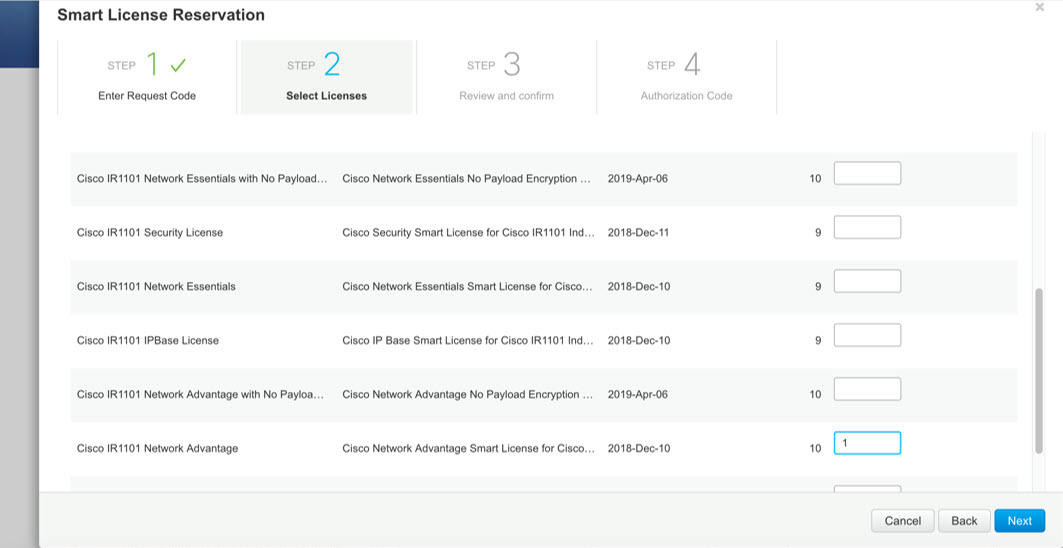Click the license list vertical scrollbar thumb
Screen dimensions: 1063x548
click(x=1039, y=371)
